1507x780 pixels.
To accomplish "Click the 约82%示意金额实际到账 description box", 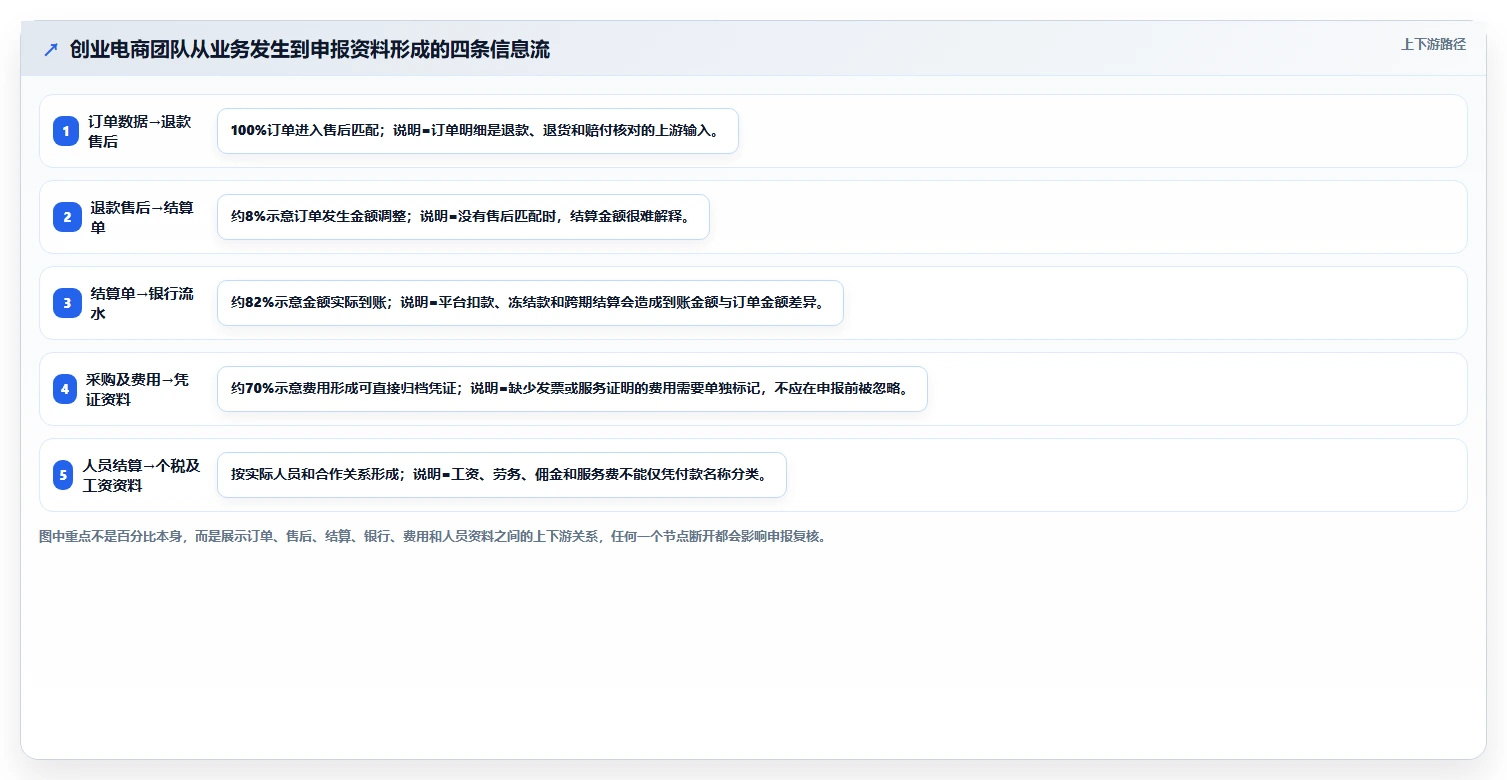I will (x=530, y=303).
